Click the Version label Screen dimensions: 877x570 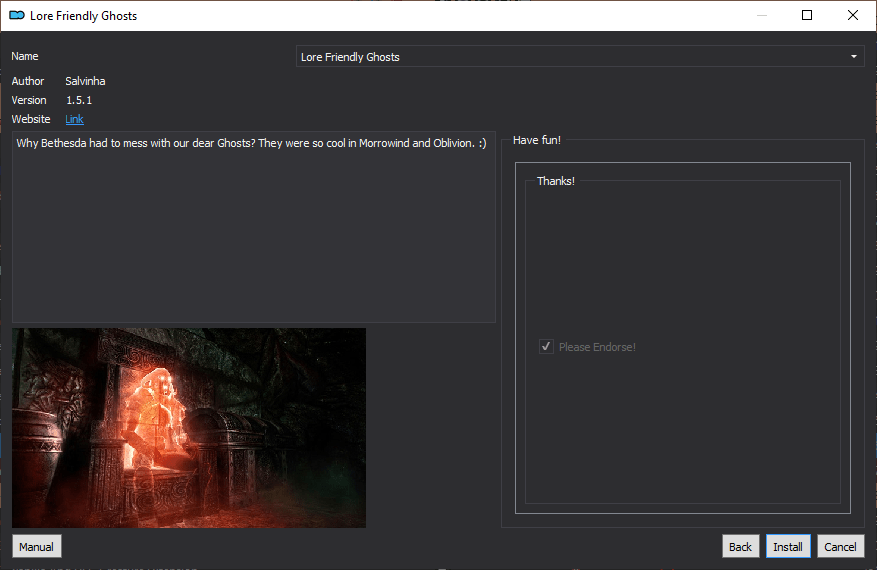29,100
